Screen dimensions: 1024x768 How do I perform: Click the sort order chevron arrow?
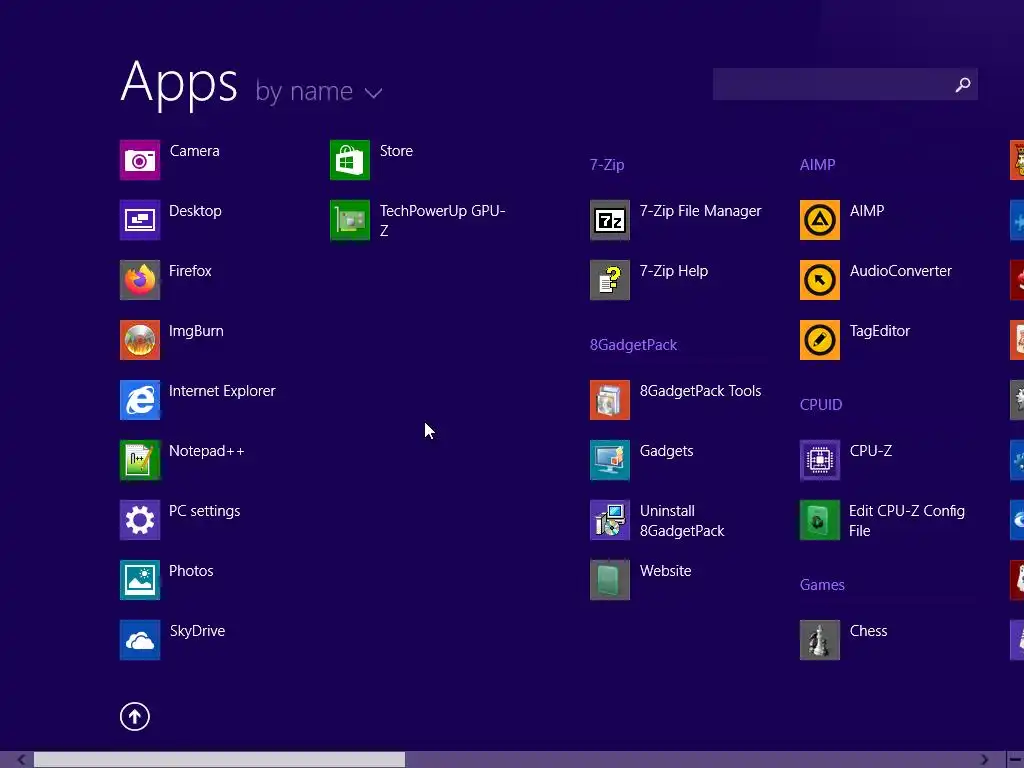(374, 93)
